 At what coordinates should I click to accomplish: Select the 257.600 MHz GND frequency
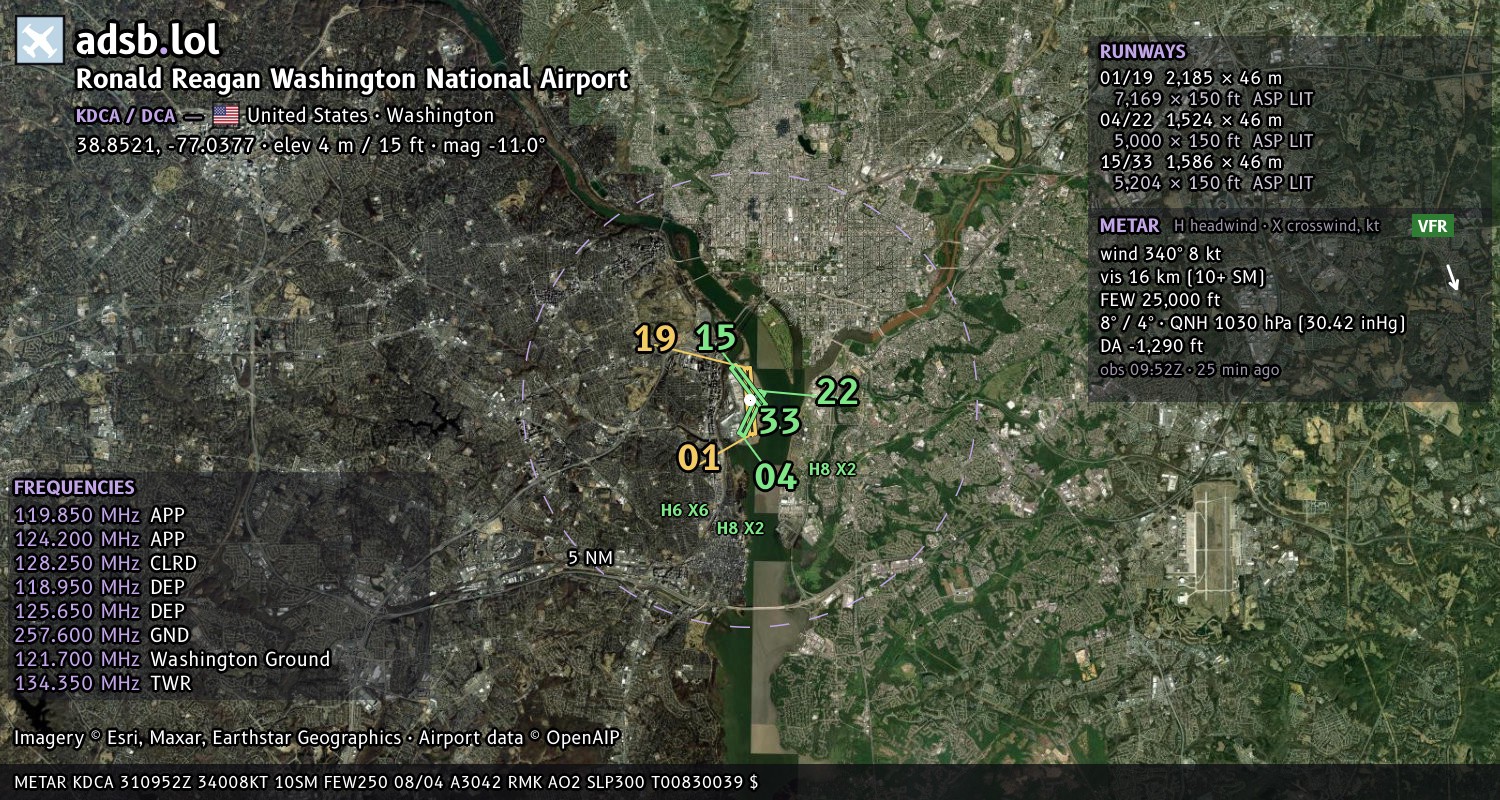[x=102, y=635]
